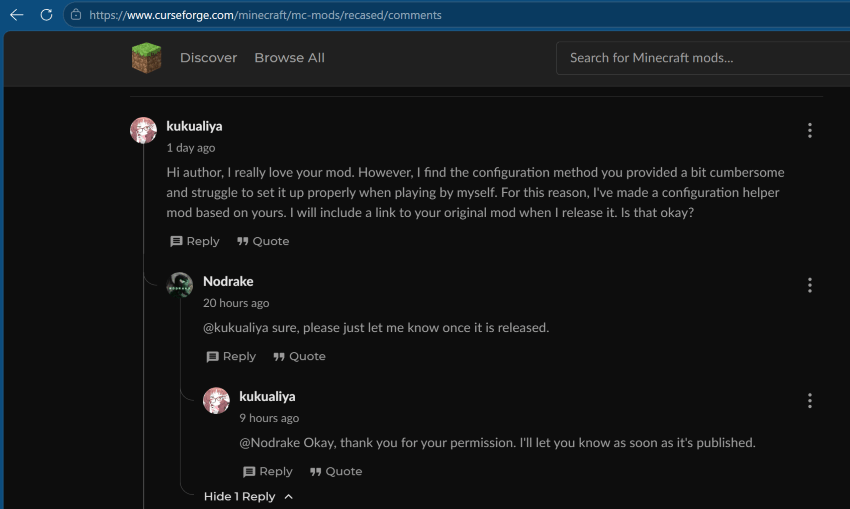Screen dimensions: 850x509
Task: Click the '20 hours ago' timestamp
Action: [236, 303]
